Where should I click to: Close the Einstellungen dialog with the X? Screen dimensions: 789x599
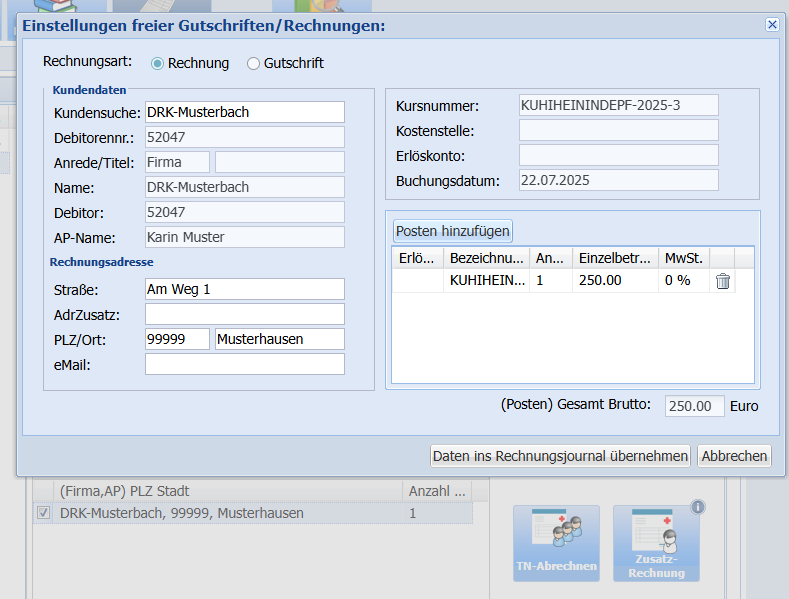[771, 25]
